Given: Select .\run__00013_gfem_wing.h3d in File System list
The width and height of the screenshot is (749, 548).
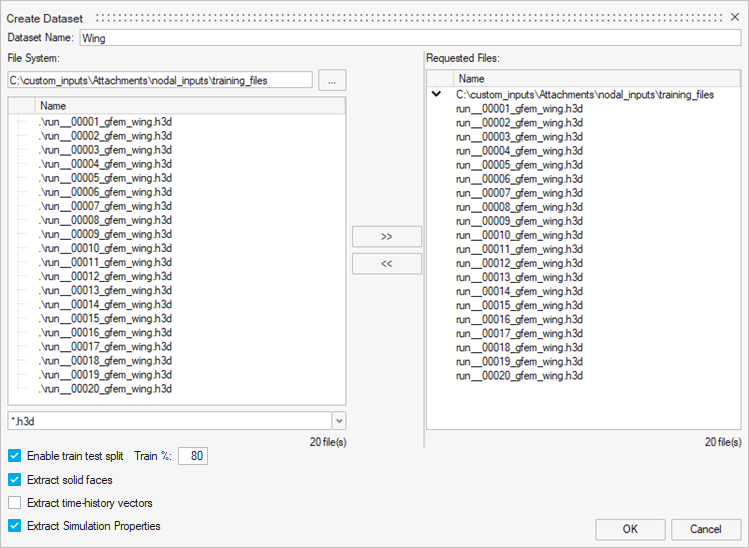Looking at the screenshot, I should click(105, 290).
